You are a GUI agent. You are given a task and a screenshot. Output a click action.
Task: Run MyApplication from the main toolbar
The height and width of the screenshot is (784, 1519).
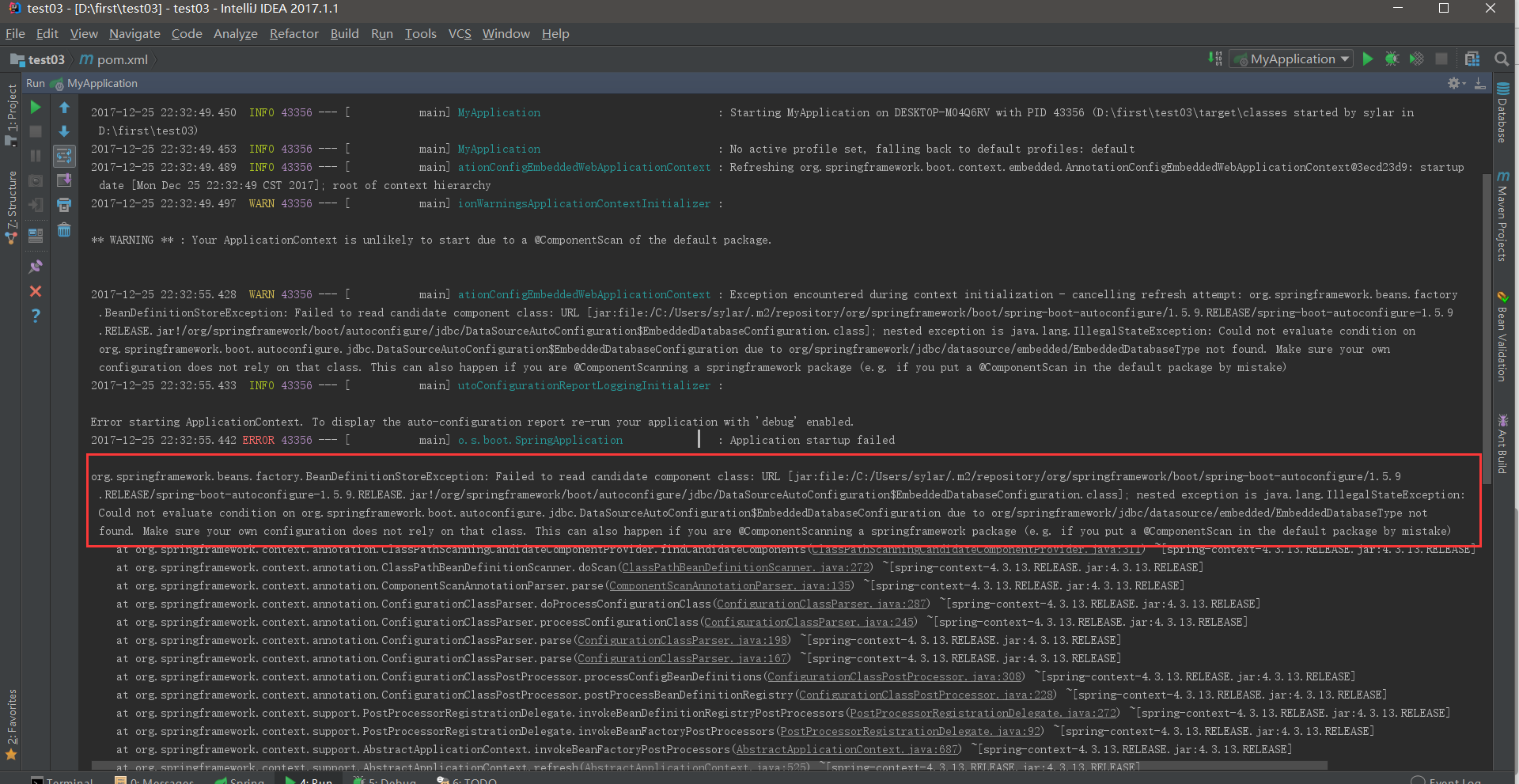click(1367, 59)
